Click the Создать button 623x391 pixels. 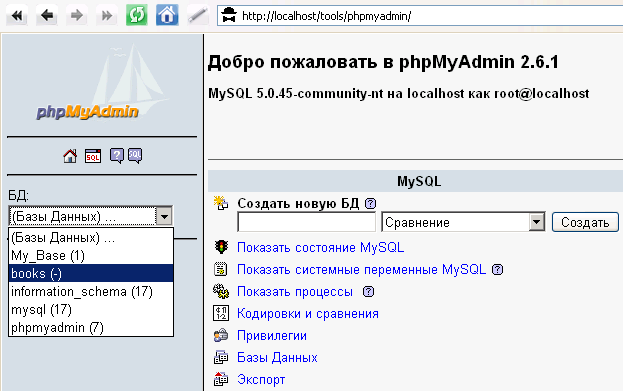coord(585,222)
